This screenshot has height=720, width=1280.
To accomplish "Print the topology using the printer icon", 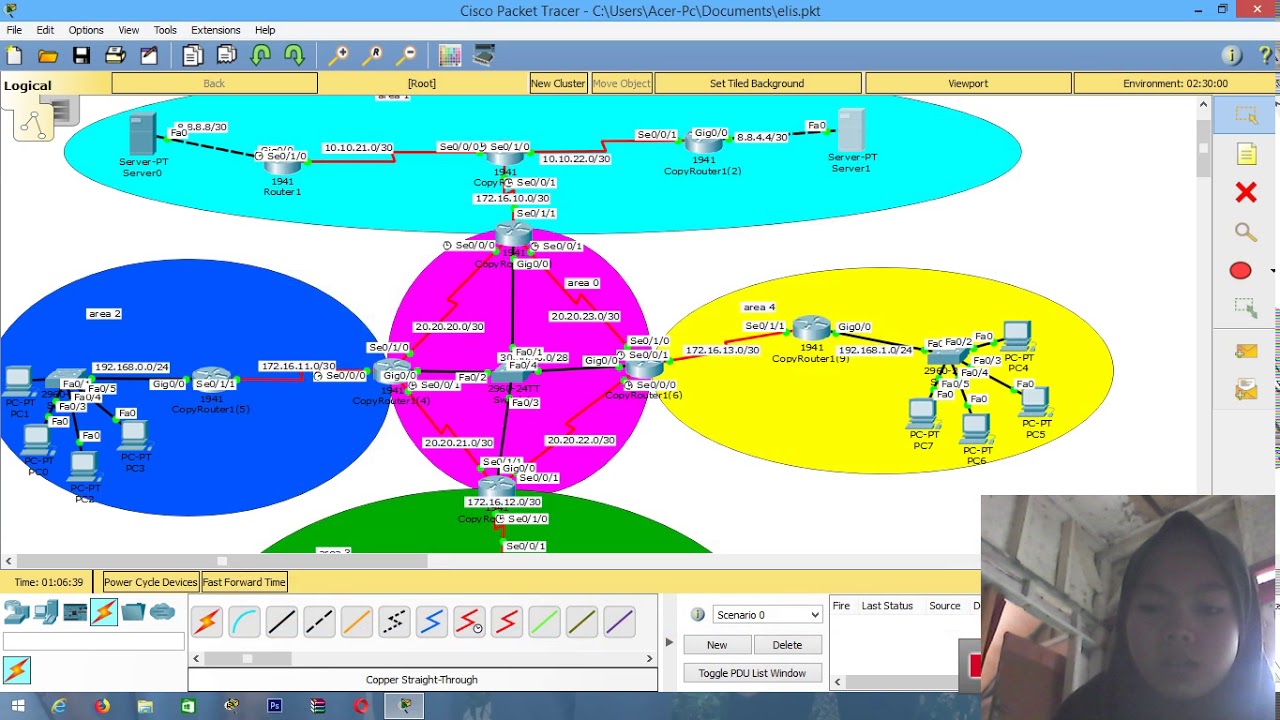I will (x=115, y=56).
